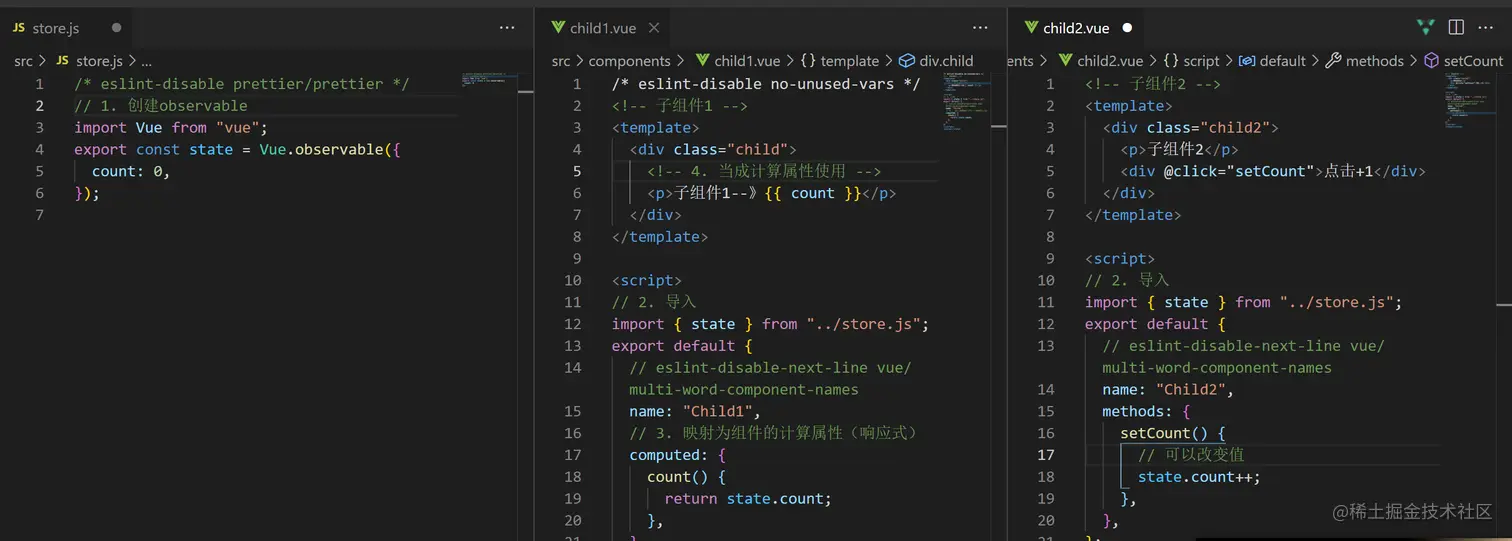This screenshot has height=541, width=1512.
Task: Open div.child breadcrumb segment
Action: 946,61
